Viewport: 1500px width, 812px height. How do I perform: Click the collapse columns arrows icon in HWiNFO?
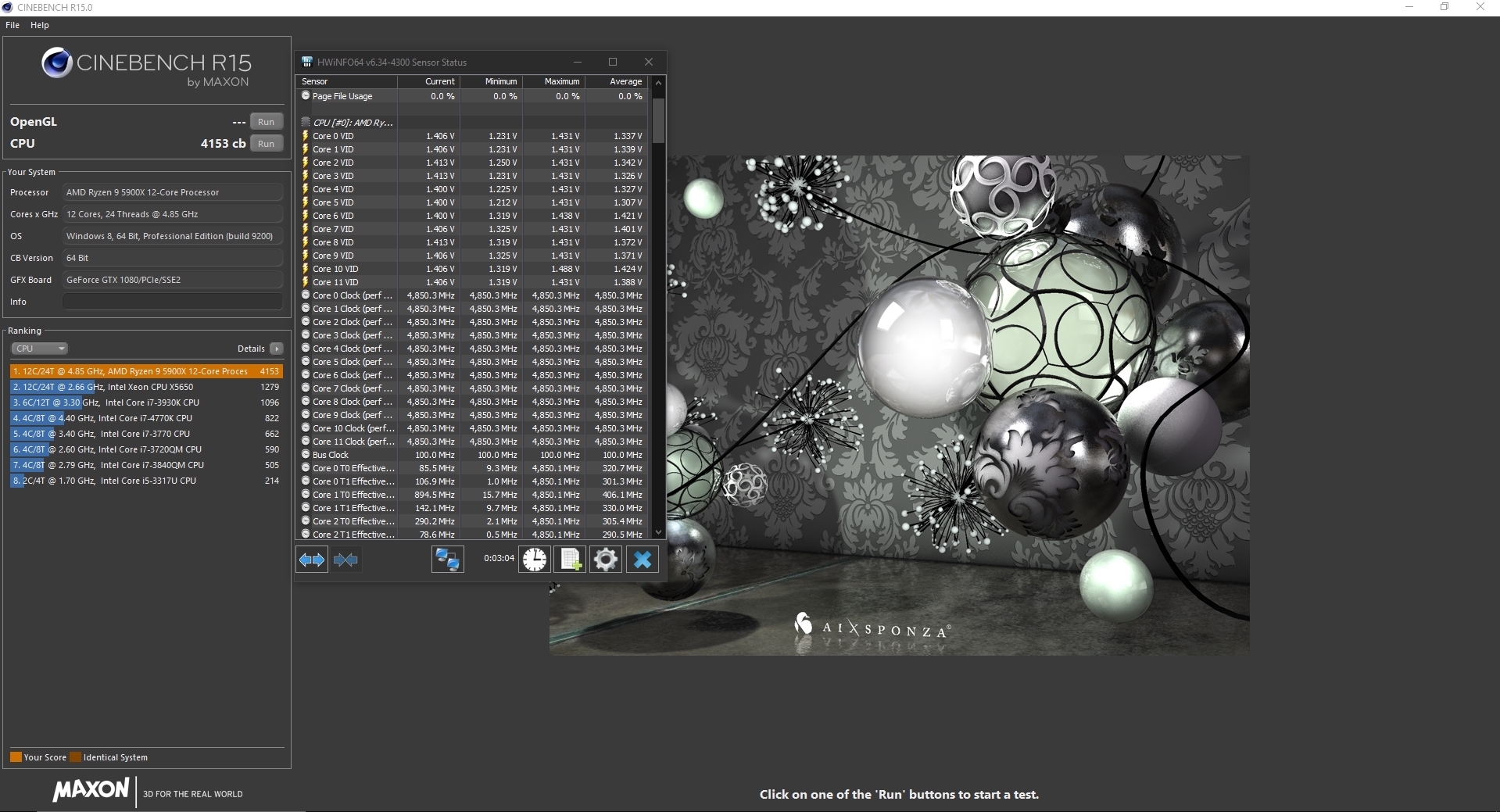[x=345, y=560]
